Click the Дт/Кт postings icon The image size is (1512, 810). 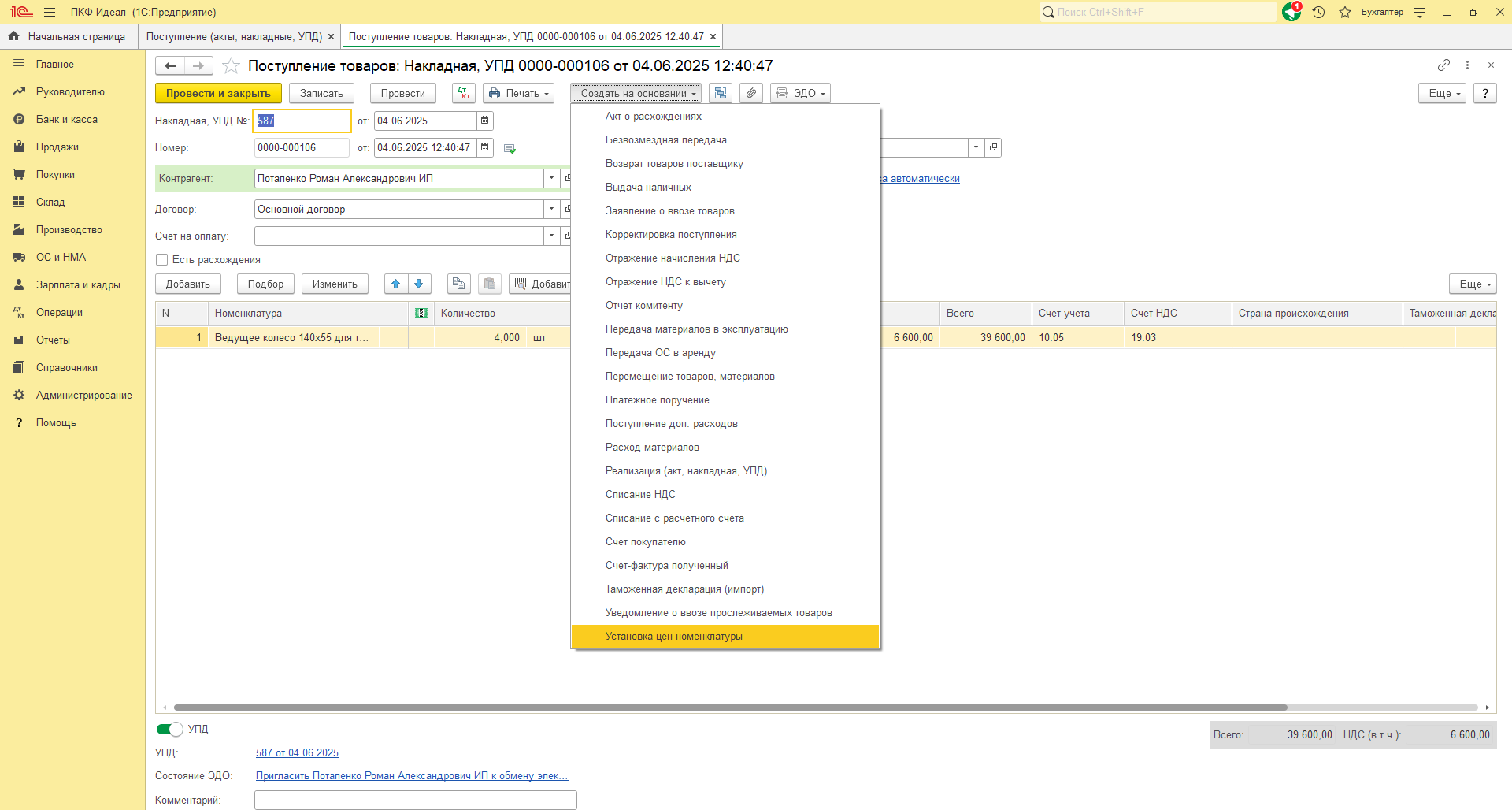click(464, 93)
